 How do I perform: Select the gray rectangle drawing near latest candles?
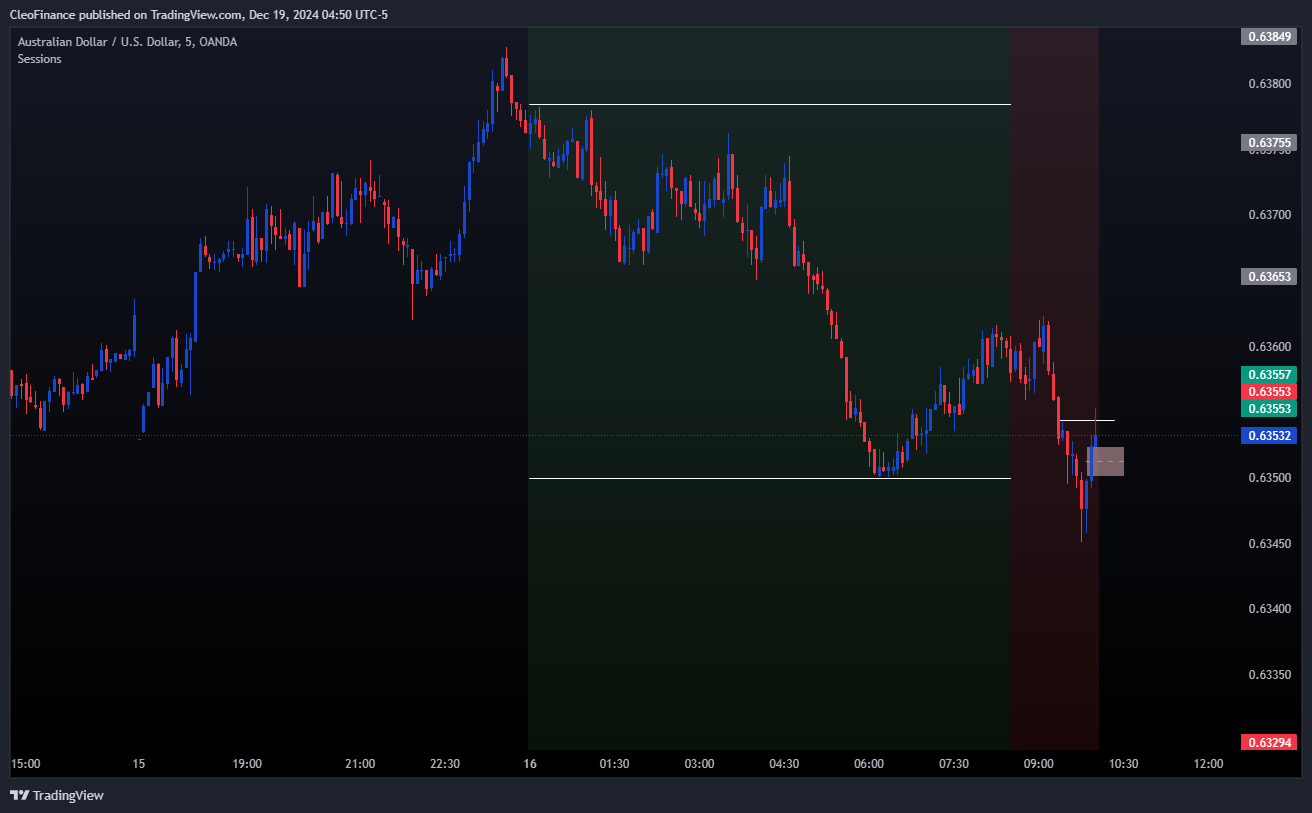(1106, 461)
